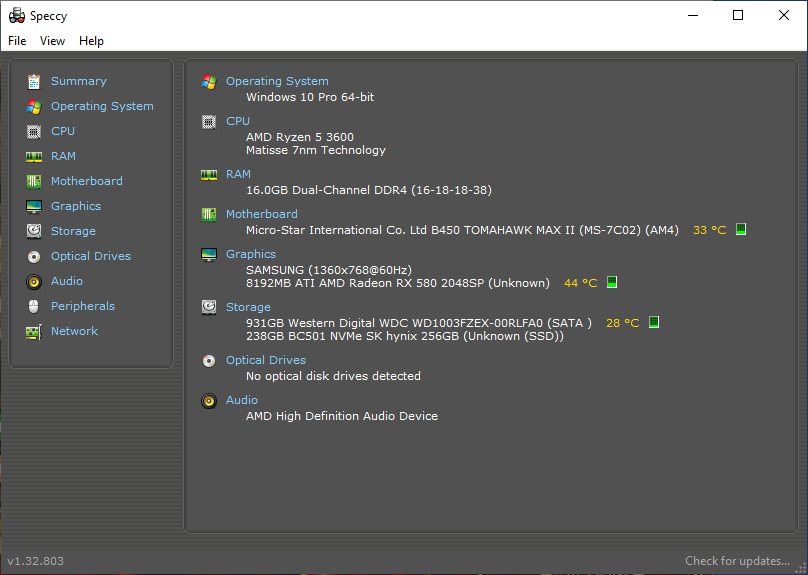Select Summary in the sidebar
Screen dimensions: 808x575
point(79,81)
